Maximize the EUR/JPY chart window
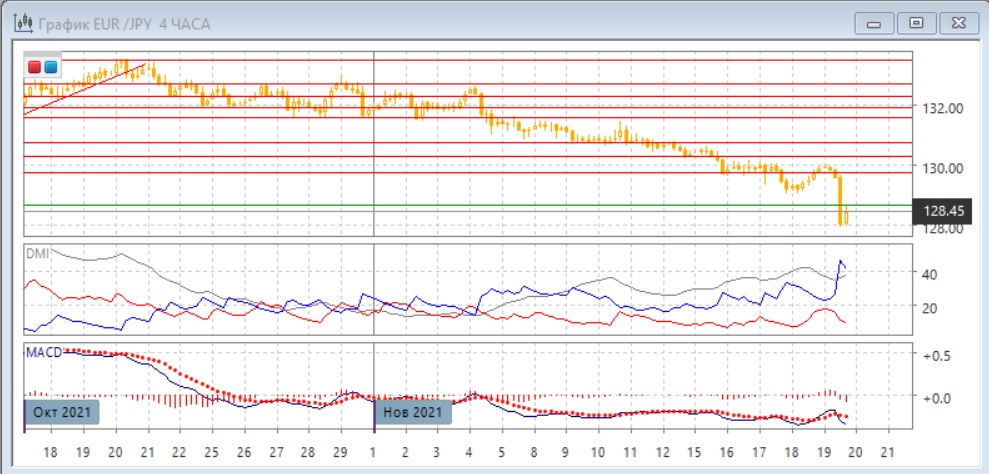 coord(913,22)
